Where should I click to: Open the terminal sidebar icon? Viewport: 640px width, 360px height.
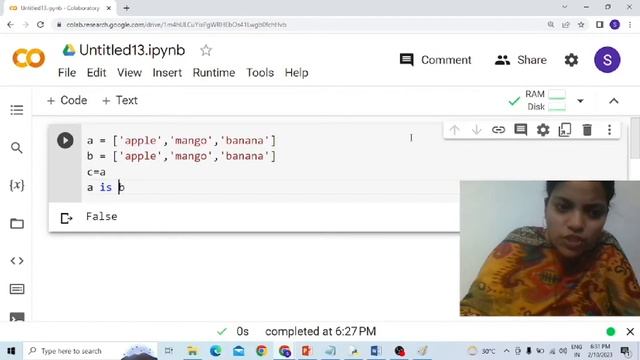[17, 317]
